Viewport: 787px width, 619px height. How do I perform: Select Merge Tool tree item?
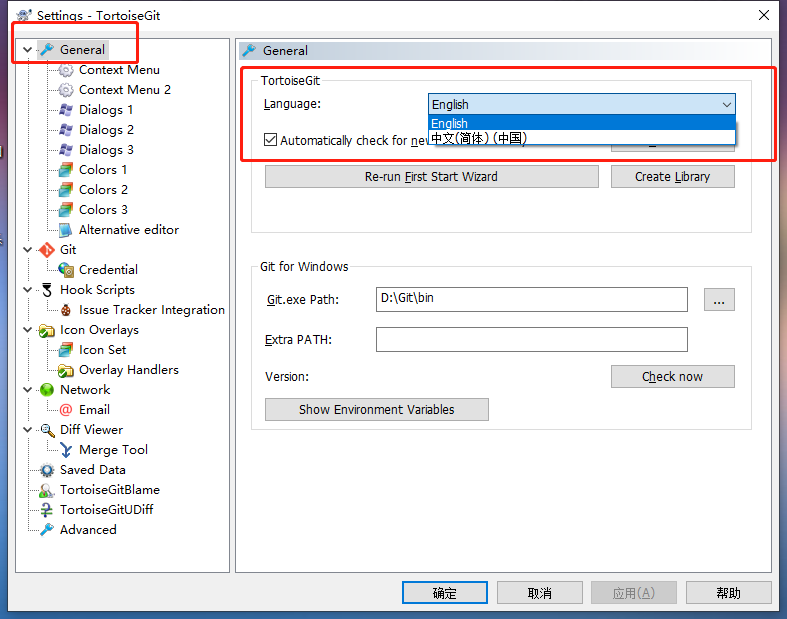[113, 450]
